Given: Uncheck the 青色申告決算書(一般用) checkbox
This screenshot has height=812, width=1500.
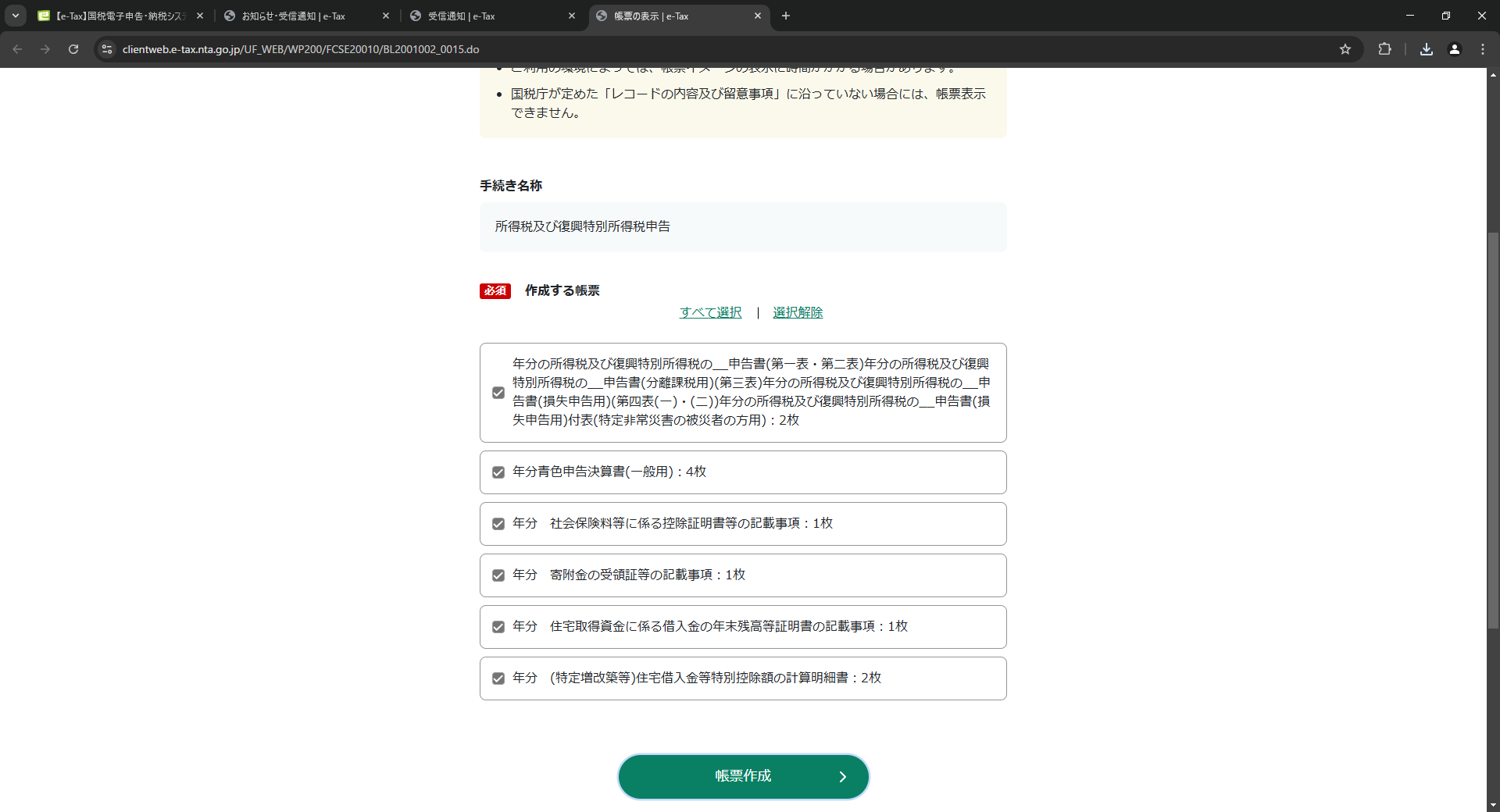Looking at the screenshot, I should click(x=498, y=472).
